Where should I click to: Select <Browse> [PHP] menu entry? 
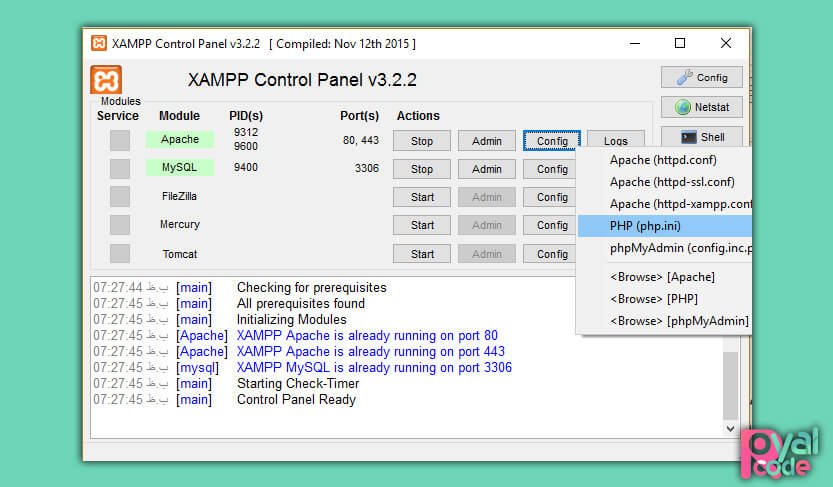point(664,298)
